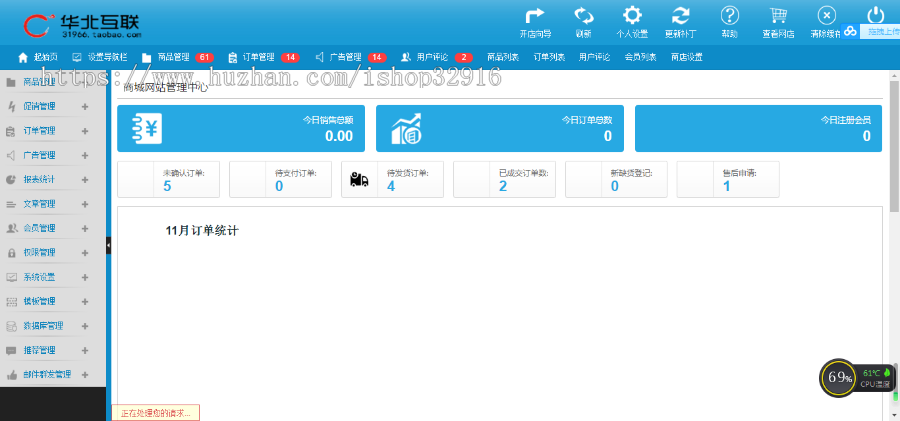Expand 邮件群发管理 with its plus sign
Image resolution: width=900 pixels, height=421 pixels.
tap(85, 374)
